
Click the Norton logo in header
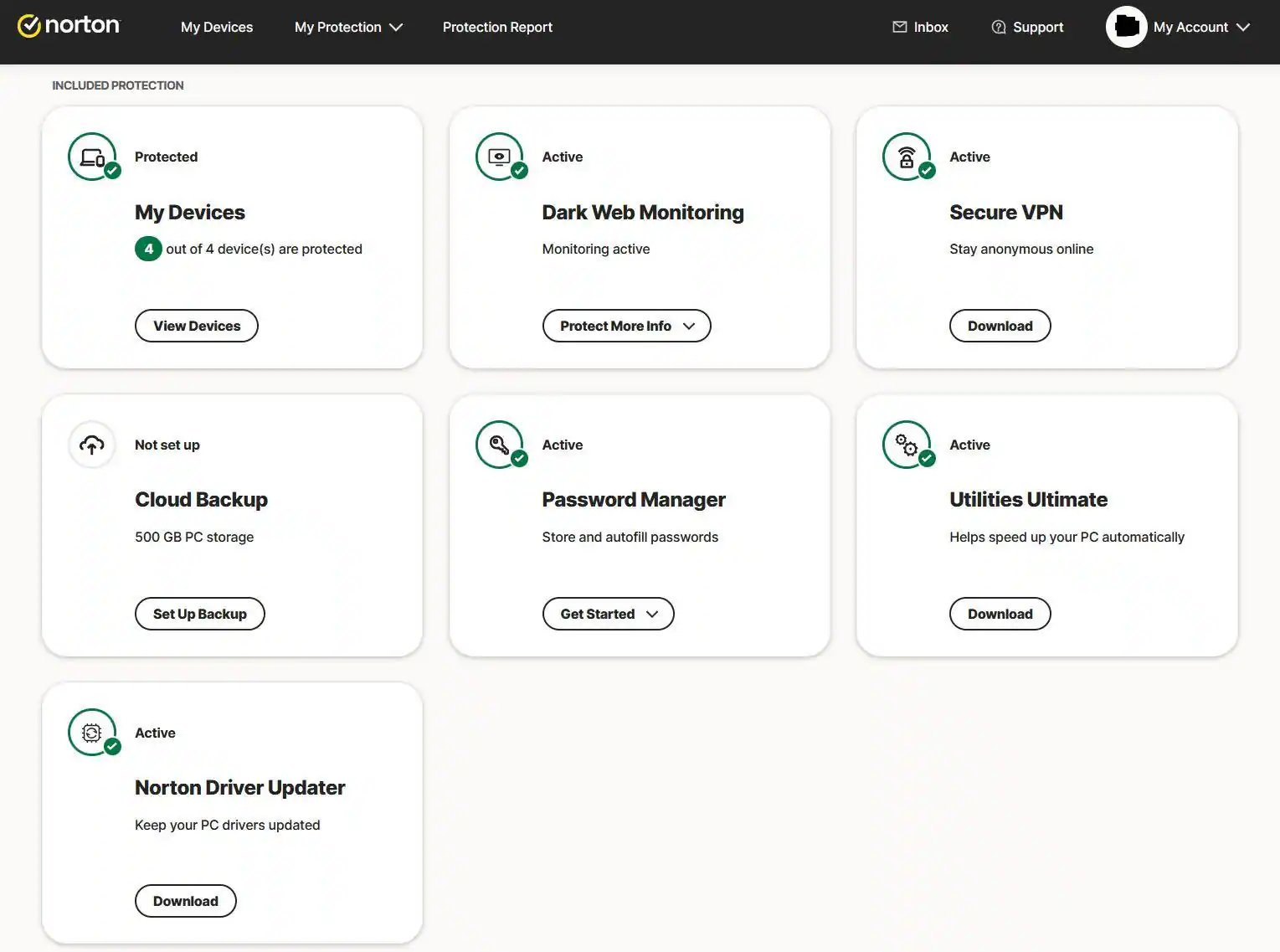click(69, 26)
